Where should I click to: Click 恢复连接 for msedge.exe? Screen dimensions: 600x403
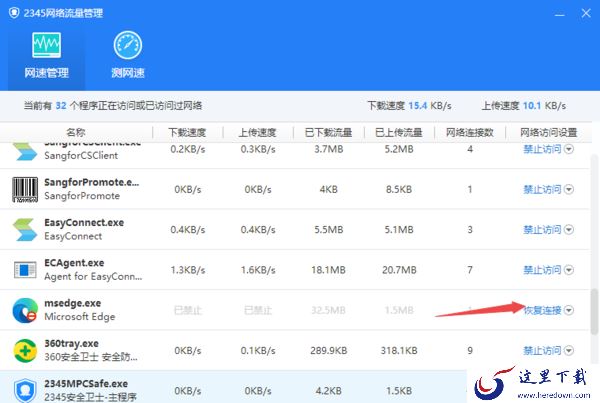pyautogui.click(x=542, y=310)
